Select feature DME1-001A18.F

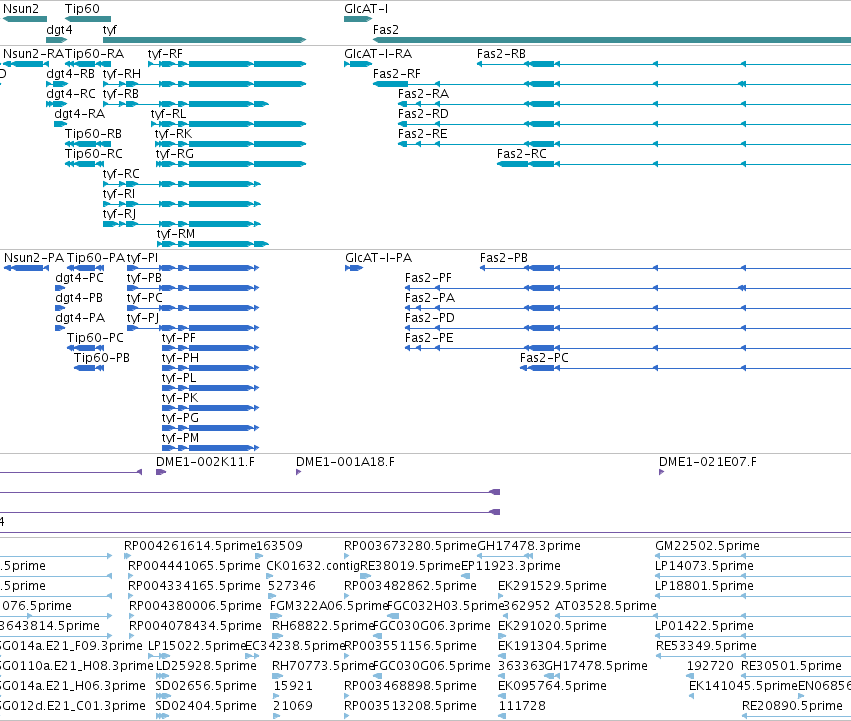[345, 462]
